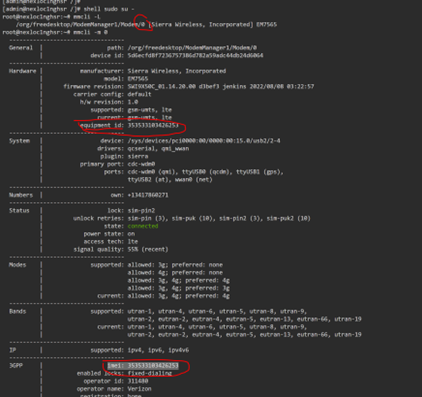
Task: Click the carrier config value 'default'
Action: 139,94
